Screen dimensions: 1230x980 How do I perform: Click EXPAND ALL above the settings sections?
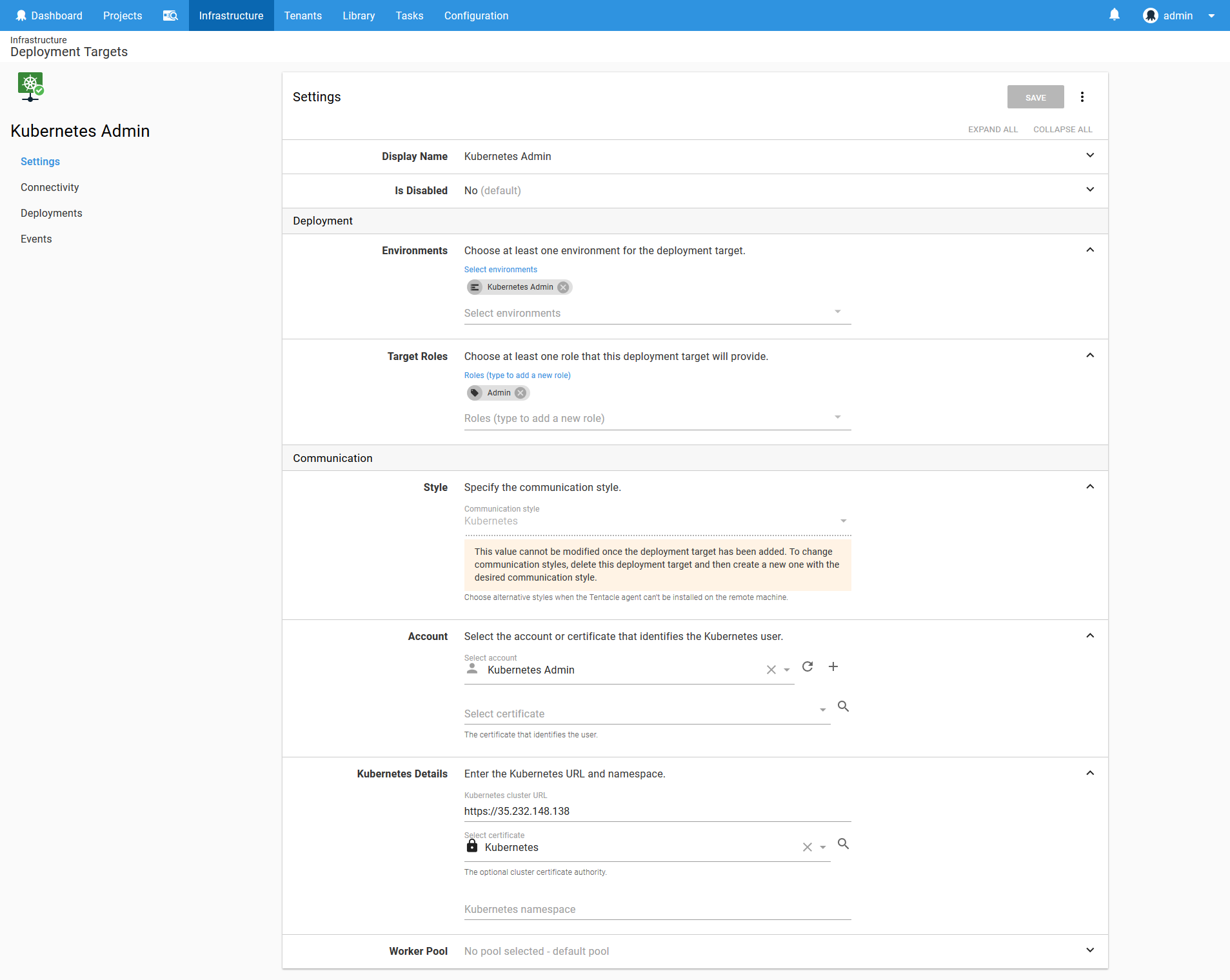click(x=993, y=129)
